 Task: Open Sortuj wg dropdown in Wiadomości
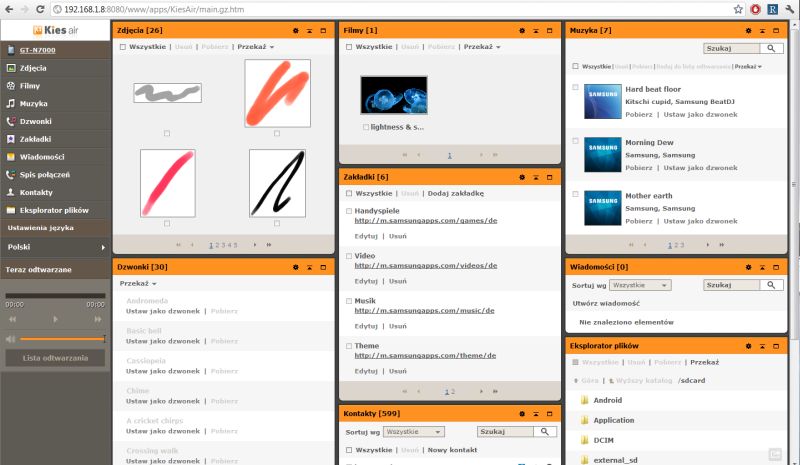pyautogui.click(x=640, y=285)
